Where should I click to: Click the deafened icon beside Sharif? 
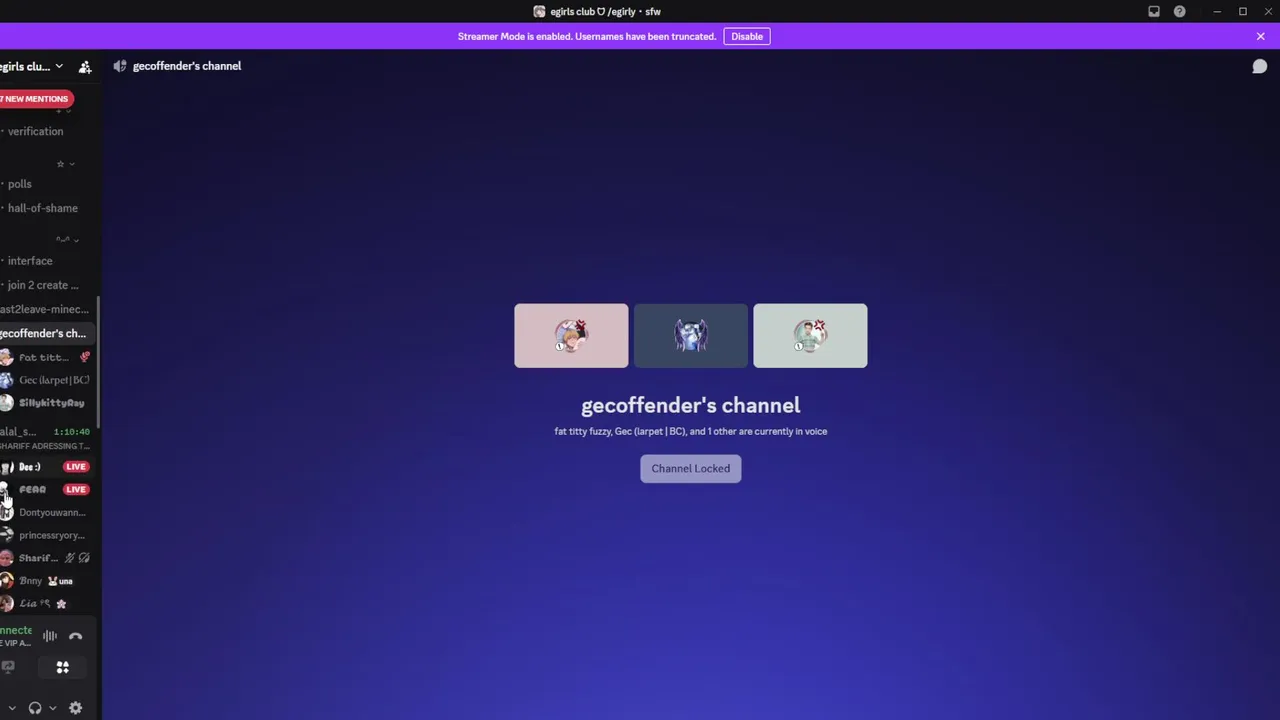tap(84, 558)
